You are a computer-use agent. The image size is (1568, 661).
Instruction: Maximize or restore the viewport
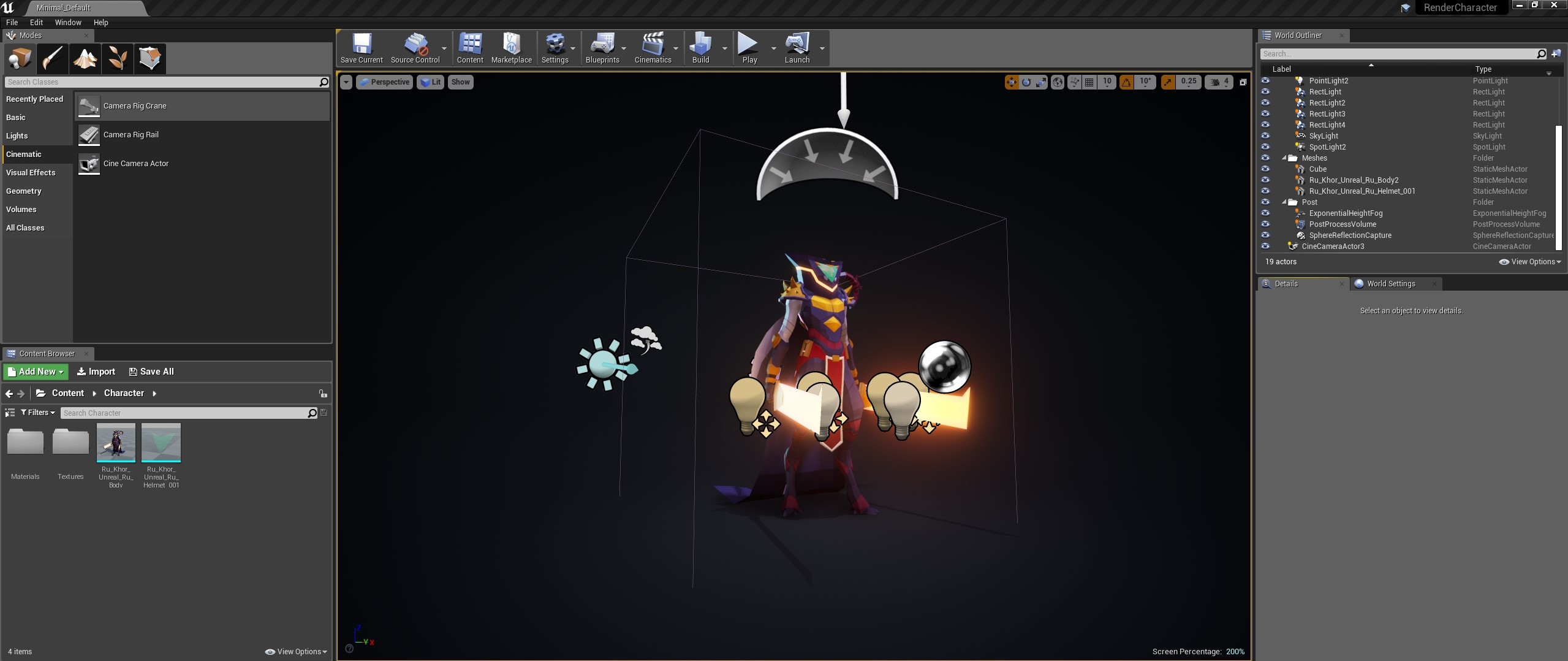1243,82
